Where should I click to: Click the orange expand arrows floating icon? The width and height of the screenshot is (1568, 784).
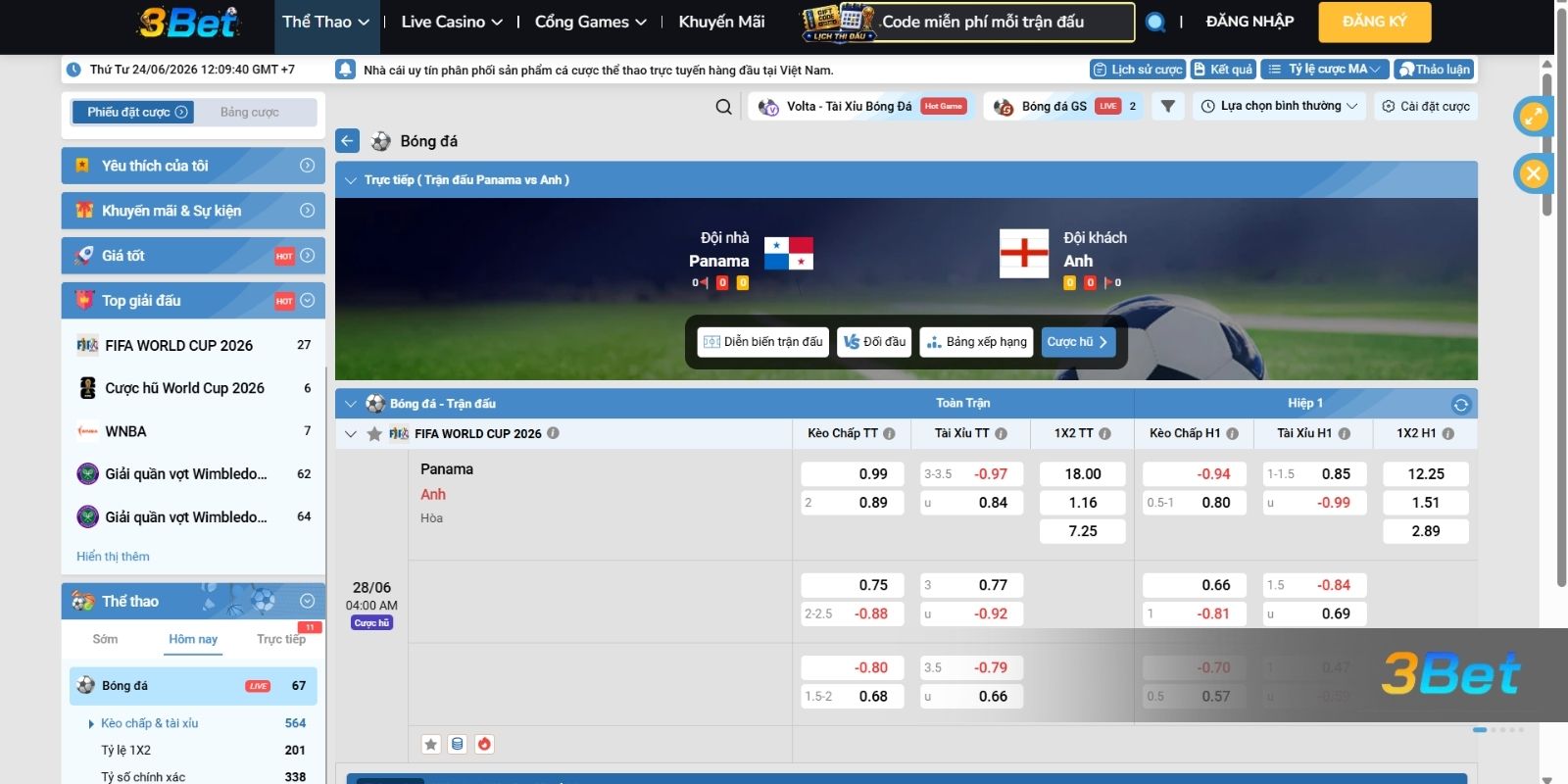tap(1533, 117)
